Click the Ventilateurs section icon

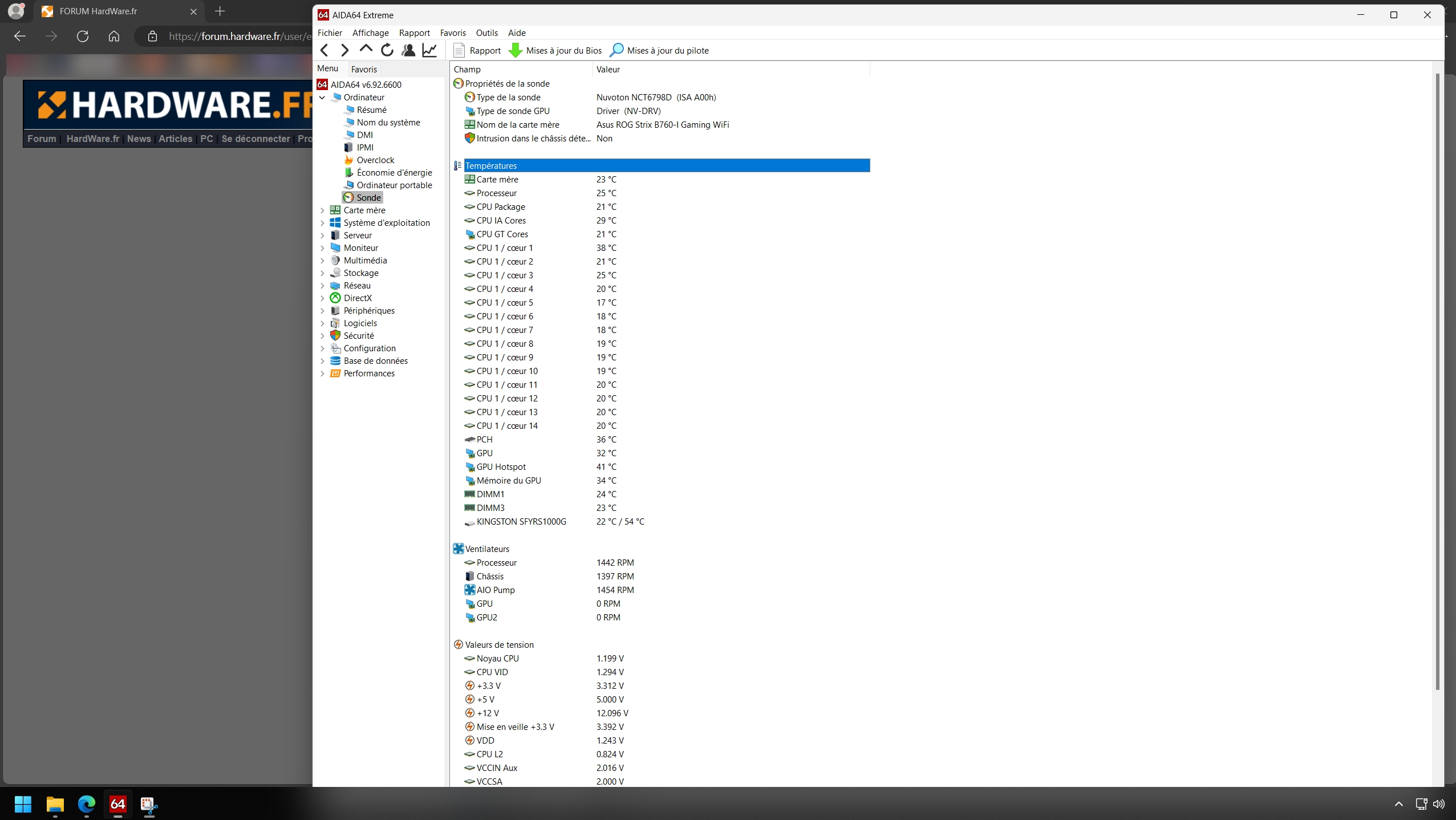tap(459, 549)
